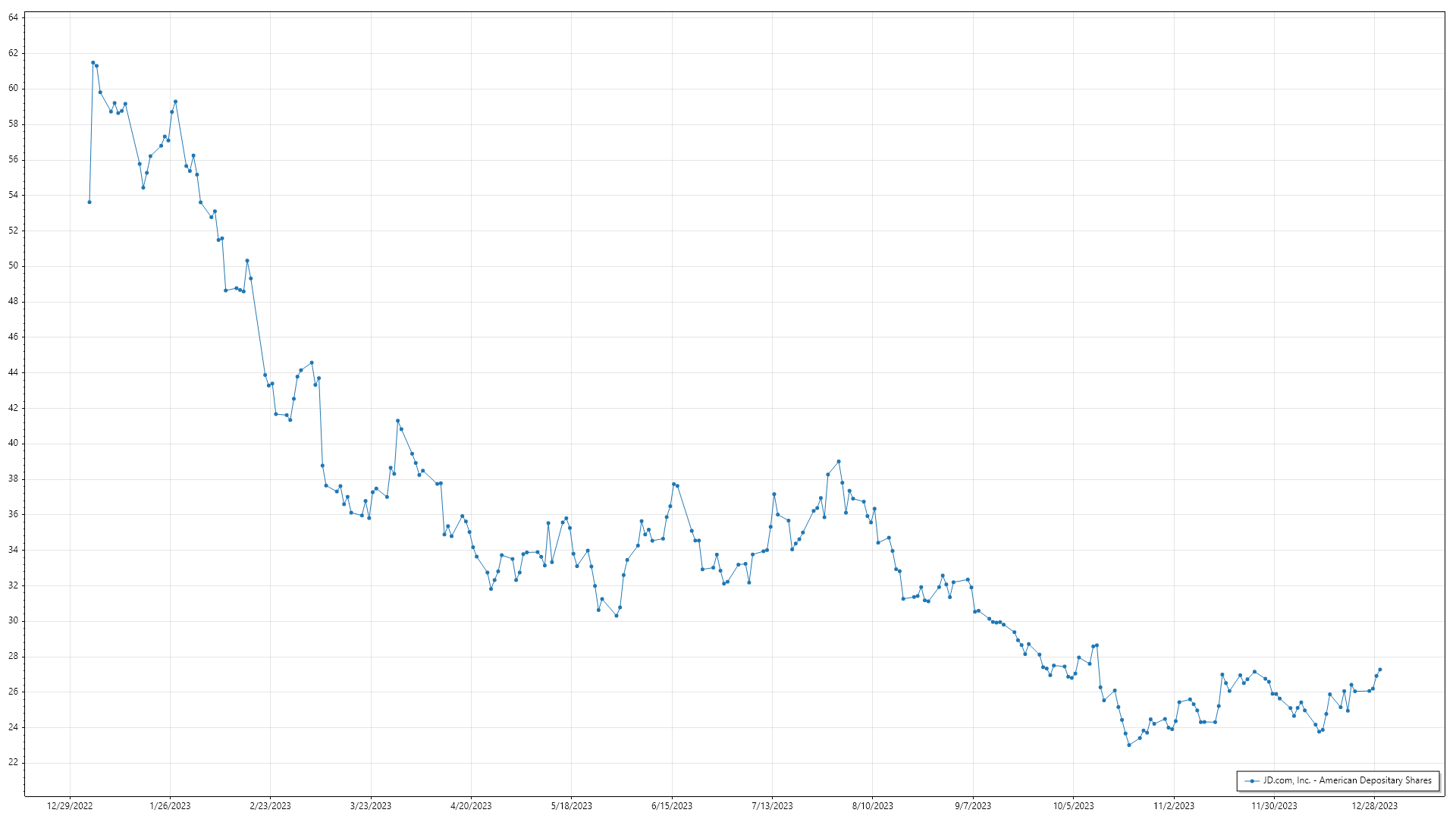1456x819 pixels.
Task: Click the 4/20/2023 x-axis date label
Action: [x=471, y=806]
